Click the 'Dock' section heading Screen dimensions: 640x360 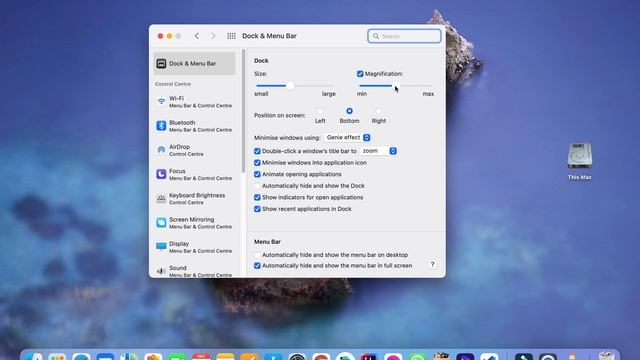point(261,60)
